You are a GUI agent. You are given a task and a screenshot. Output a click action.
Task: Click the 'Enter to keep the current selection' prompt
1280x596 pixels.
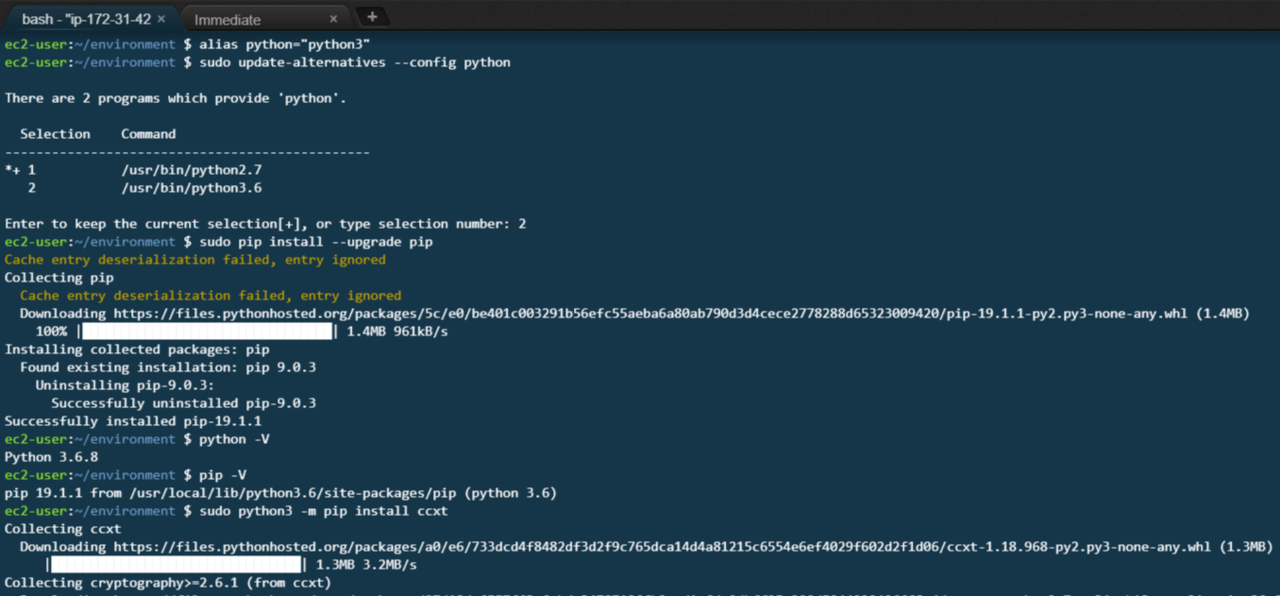265,224
